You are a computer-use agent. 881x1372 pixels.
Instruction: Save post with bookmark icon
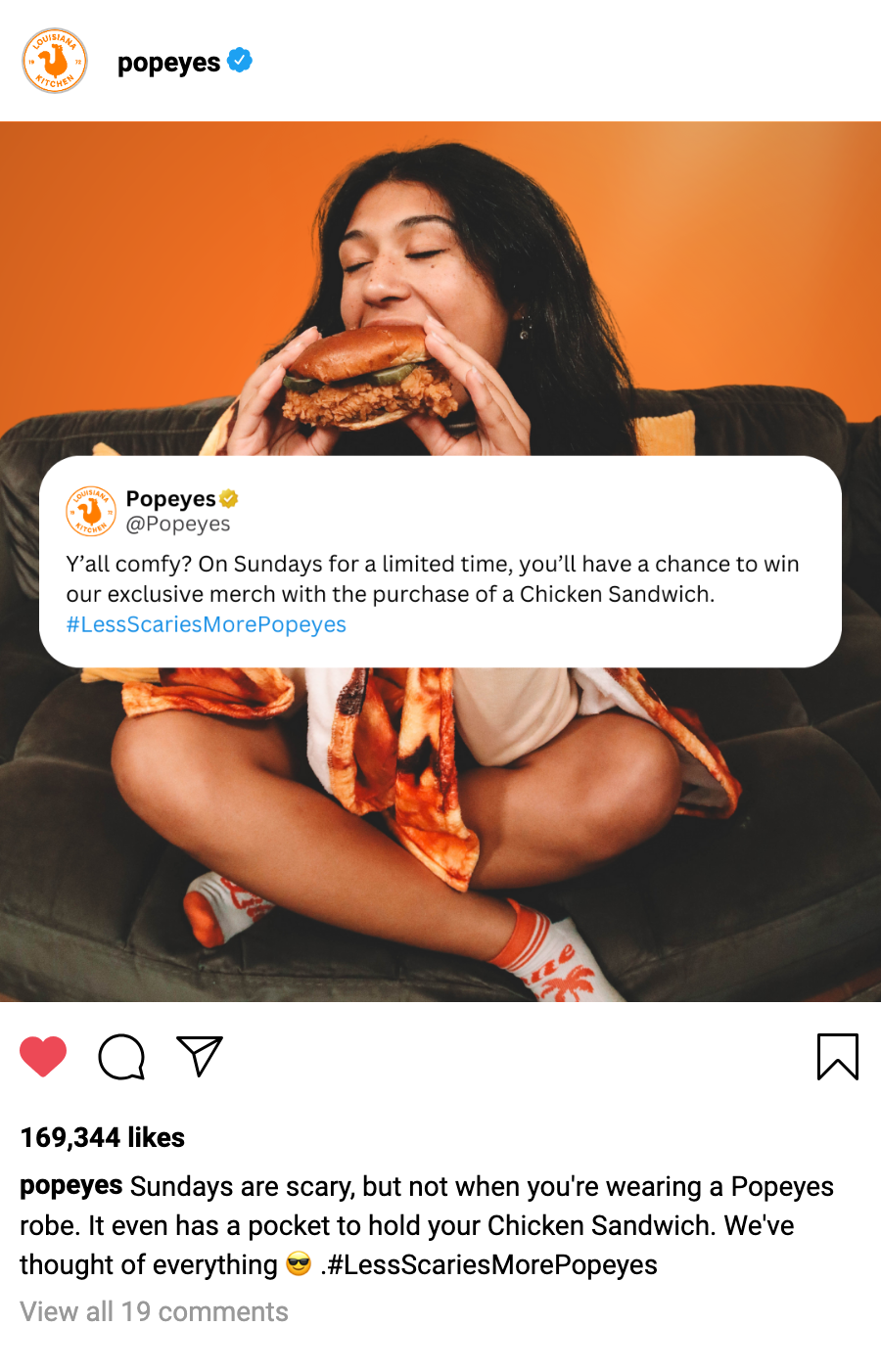coord(838,1057)
